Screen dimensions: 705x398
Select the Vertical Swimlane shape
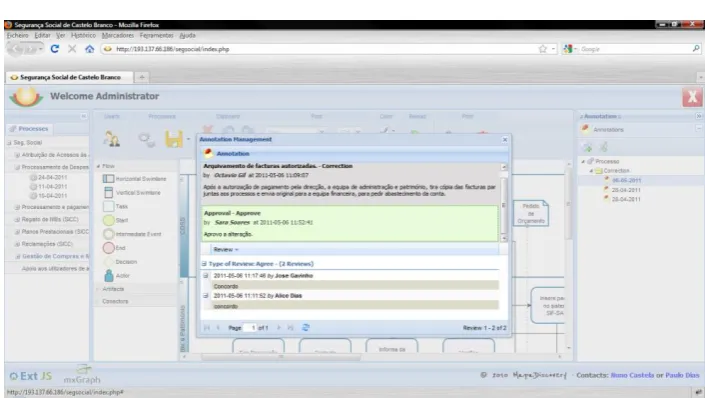click(x=132, y=192)
